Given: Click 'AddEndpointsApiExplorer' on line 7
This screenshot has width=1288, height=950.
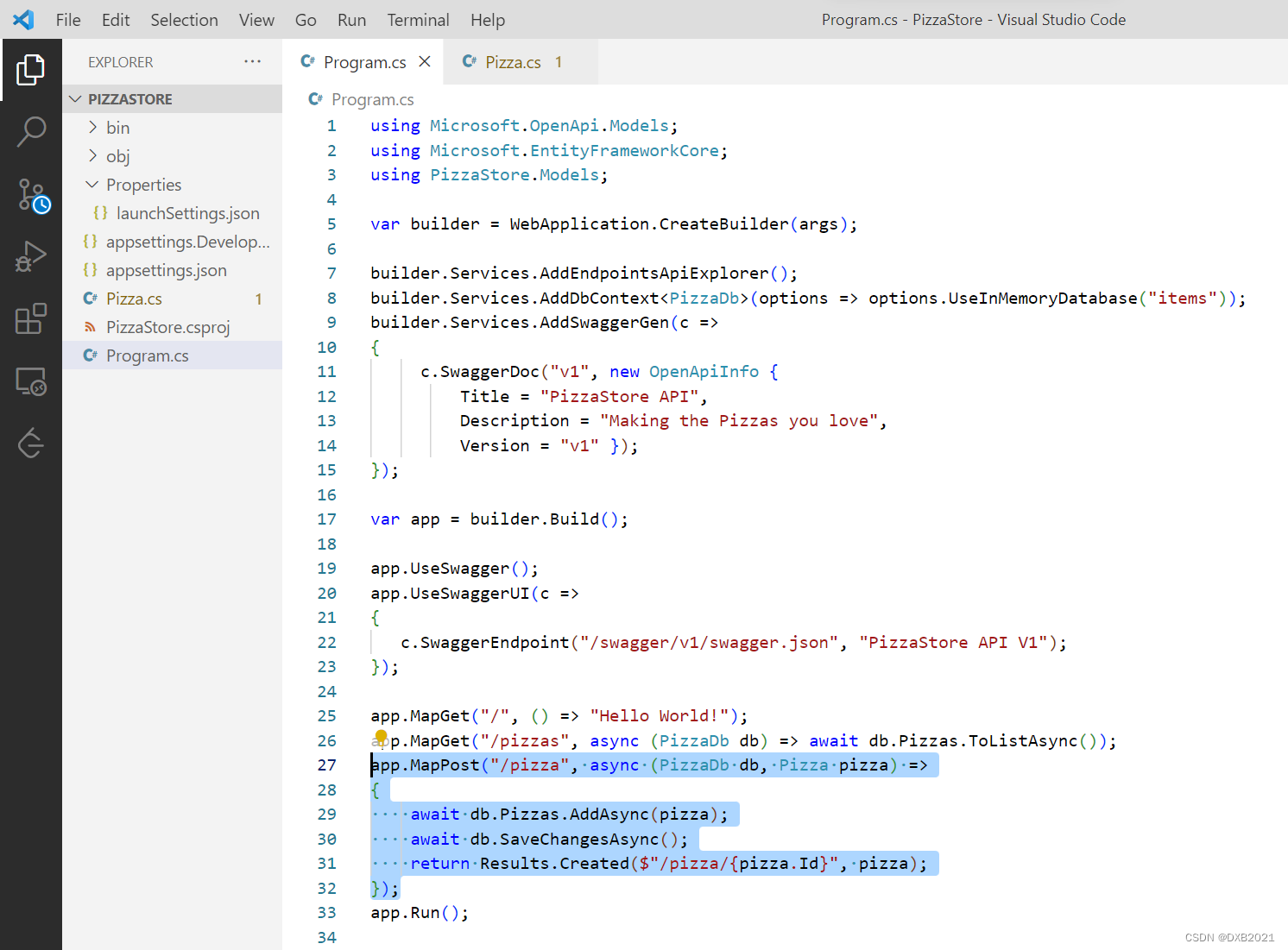Looking at the screenshot, I should point(654,274).
